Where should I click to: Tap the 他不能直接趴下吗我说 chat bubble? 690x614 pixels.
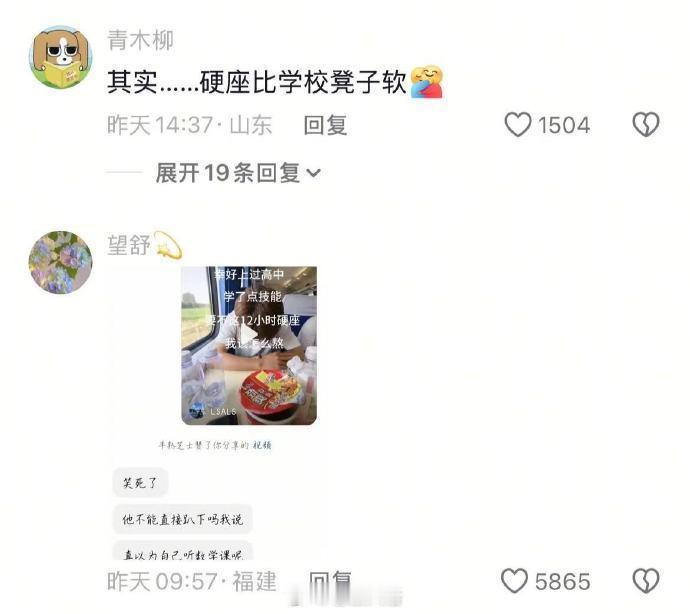click(x=183, y=519)
